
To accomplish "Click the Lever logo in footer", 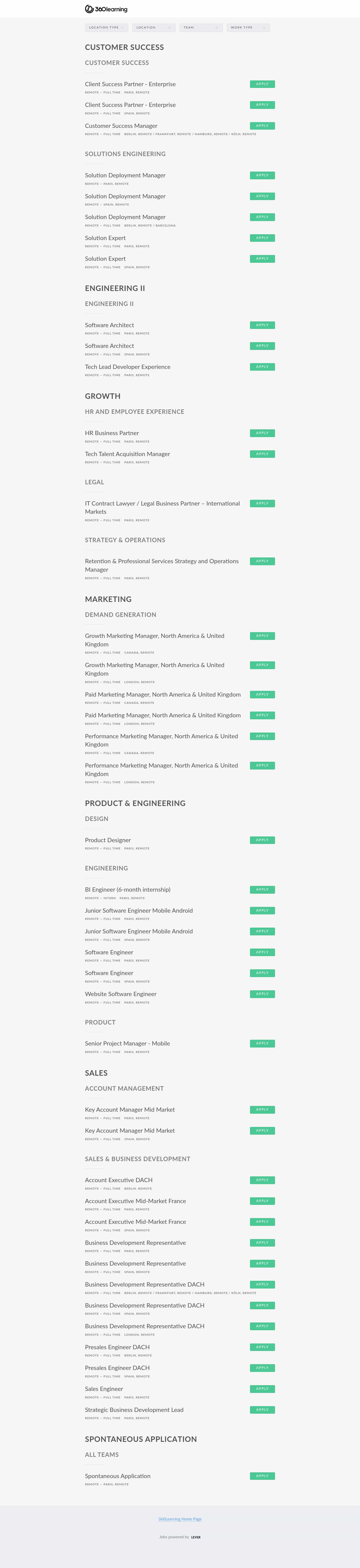I will pos(195,1537).
